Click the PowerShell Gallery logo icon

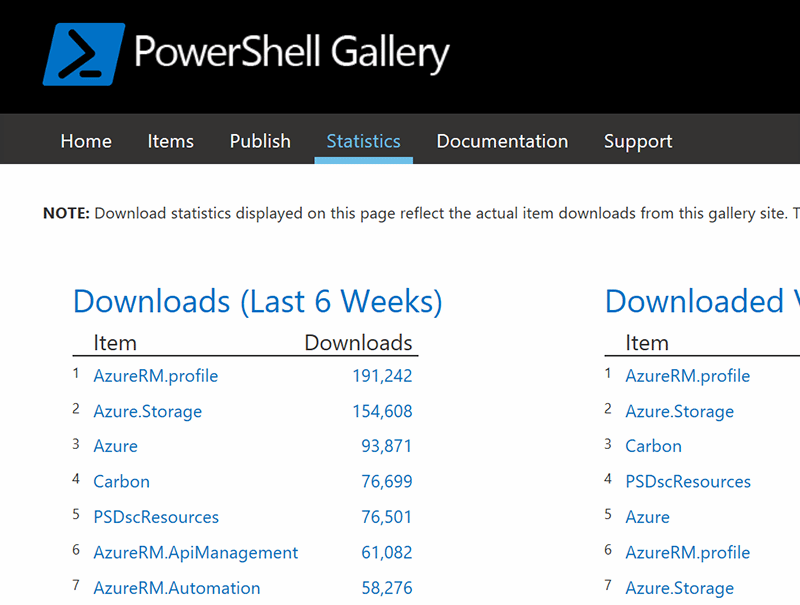[83, 54]
